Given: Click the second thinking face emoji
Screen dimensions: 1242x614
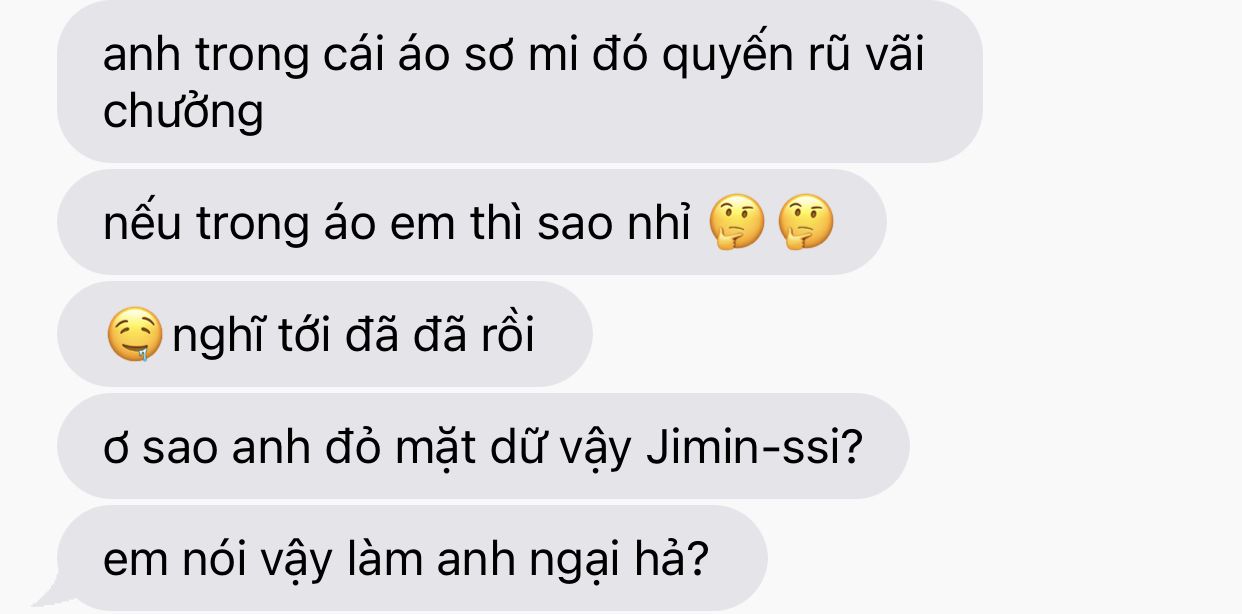Looking at the screenshot, I should click(x=806, y=225).
